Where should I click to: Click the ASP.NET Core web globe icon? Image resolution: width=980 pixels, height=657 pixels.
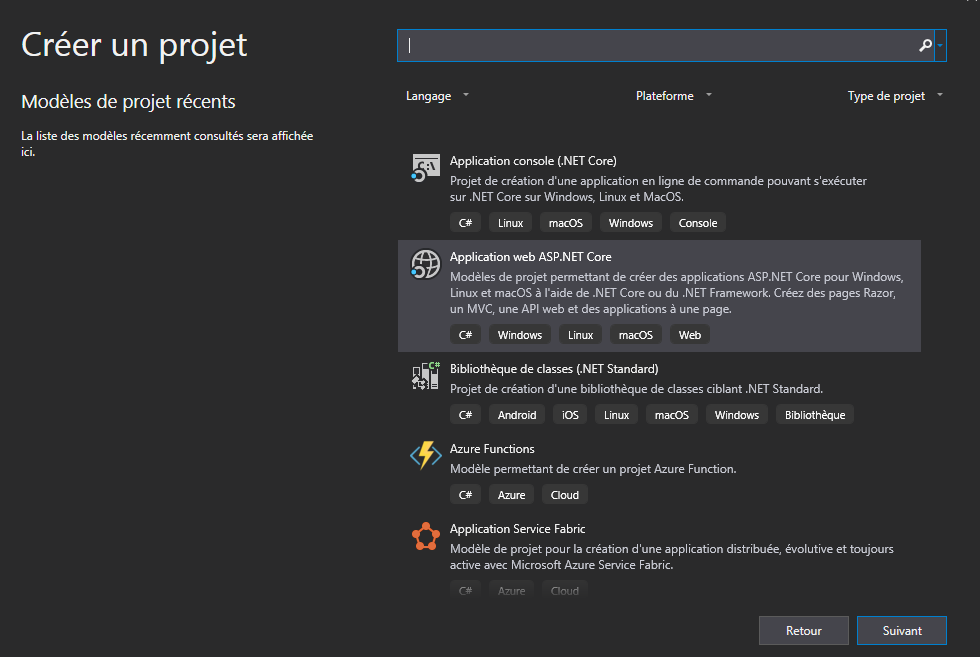pyautogui.click(x=426, y=264)
